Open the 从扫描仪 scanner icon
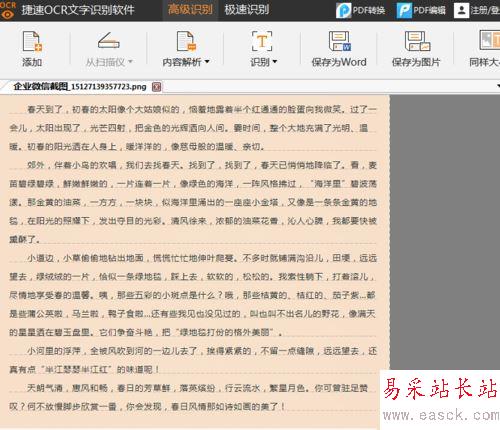 (109, 41)
